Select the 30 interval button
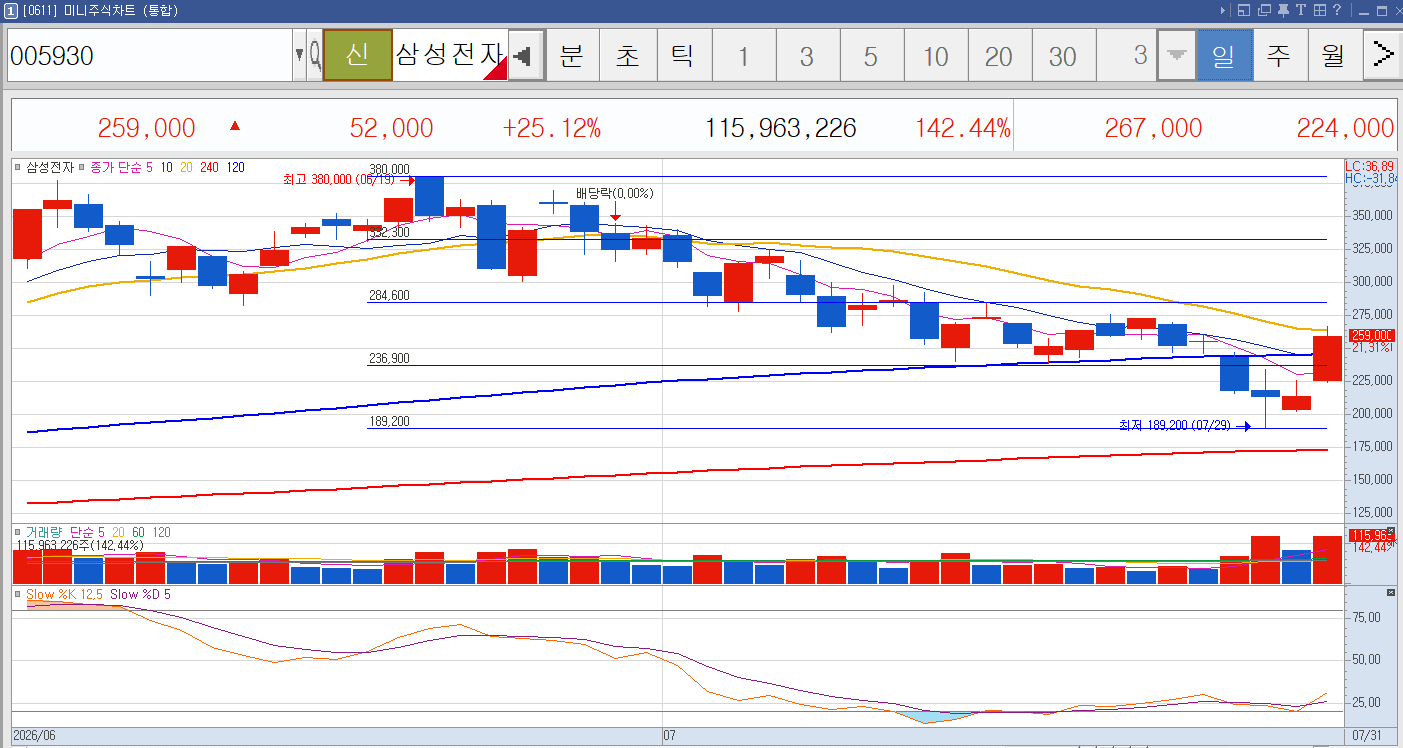Viewport: 1403px width, 748px height. pos(1063,56)
